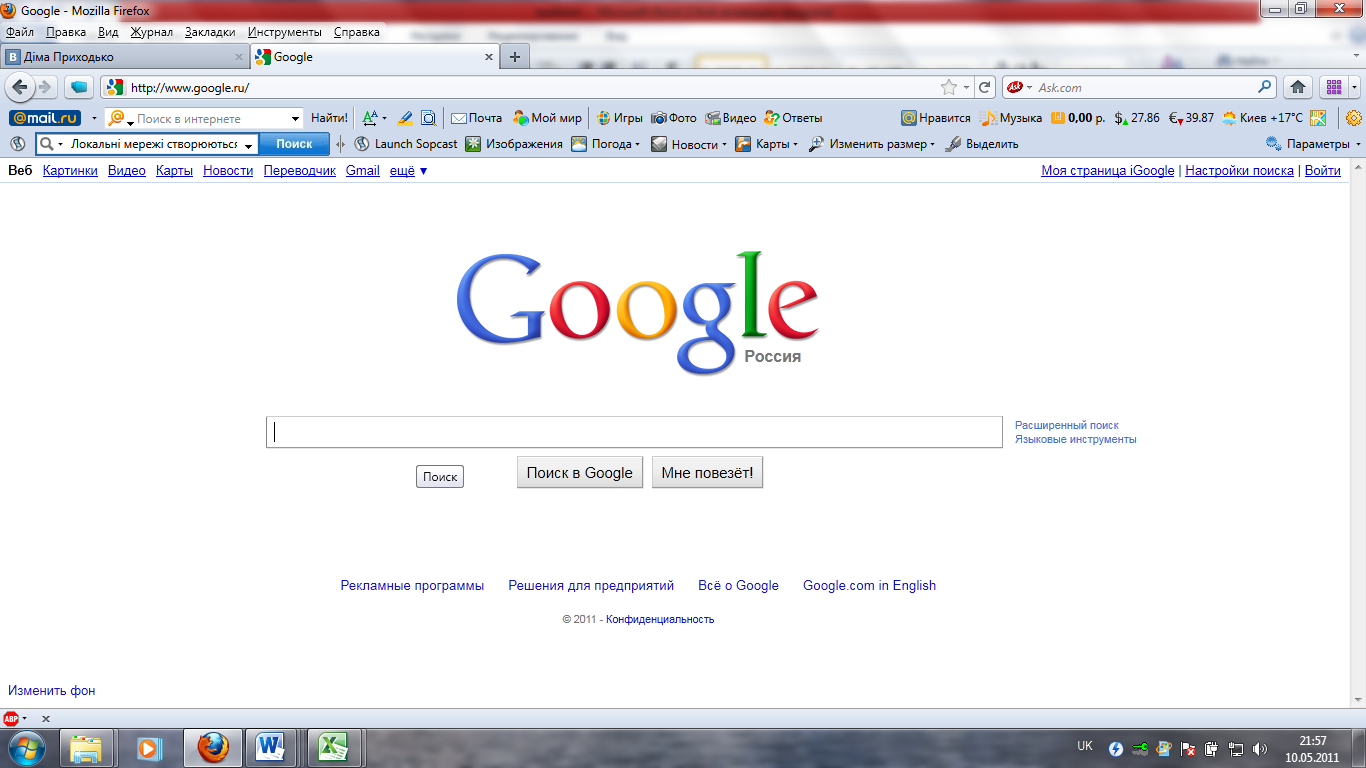Open the Firefox home page button
The image size is (1366, 768).
1298,87
